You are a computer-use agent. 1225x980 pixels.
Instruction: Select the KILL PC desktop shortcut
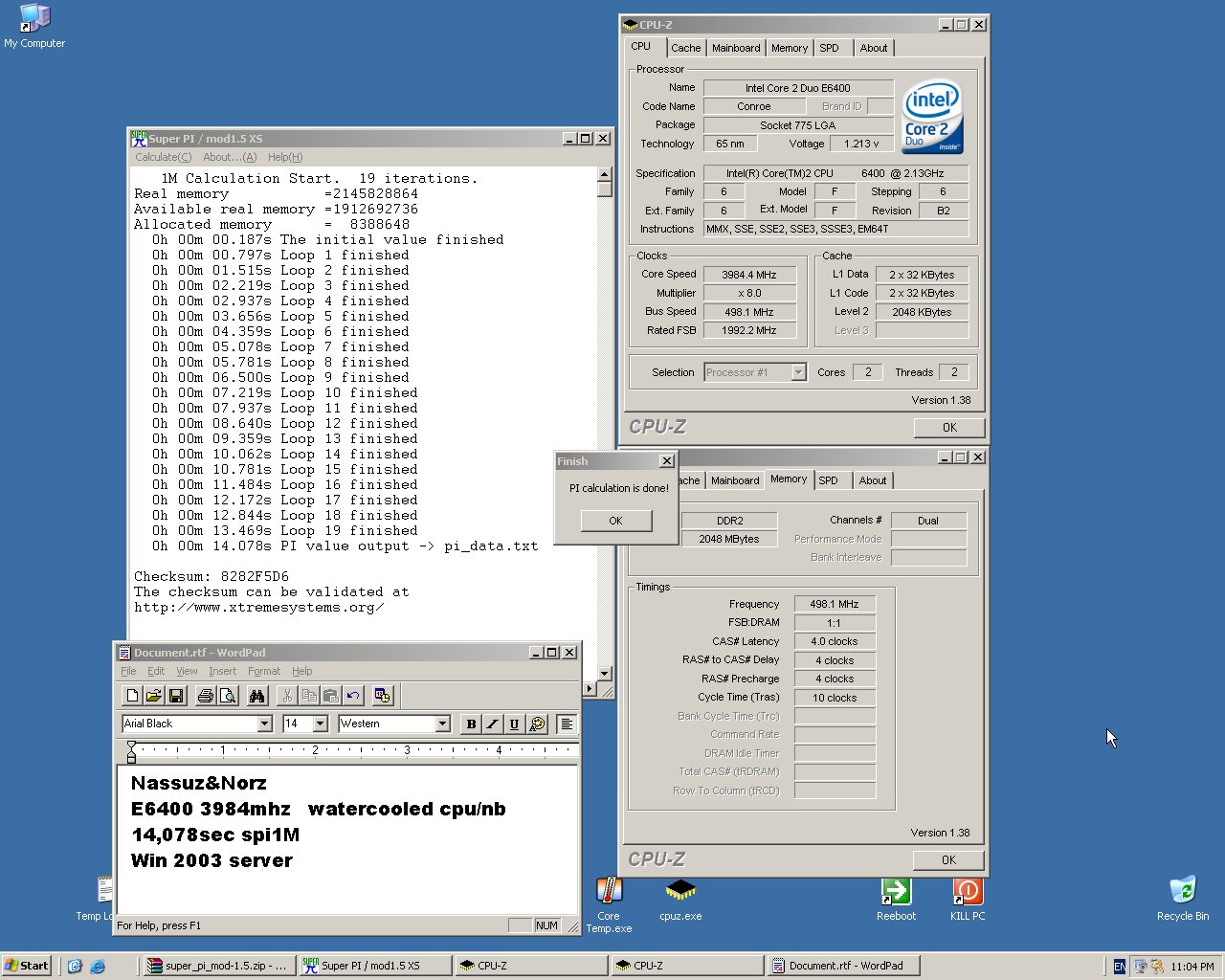pyautogui.click(x=968, y=900)
